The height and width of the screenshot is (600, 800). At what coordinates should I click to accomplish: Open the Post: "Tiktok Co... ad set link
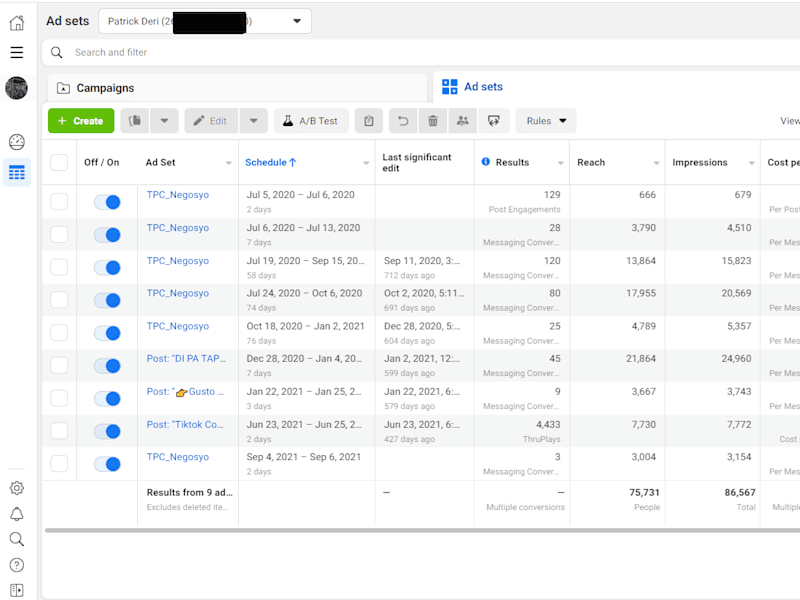click(185, 424)
